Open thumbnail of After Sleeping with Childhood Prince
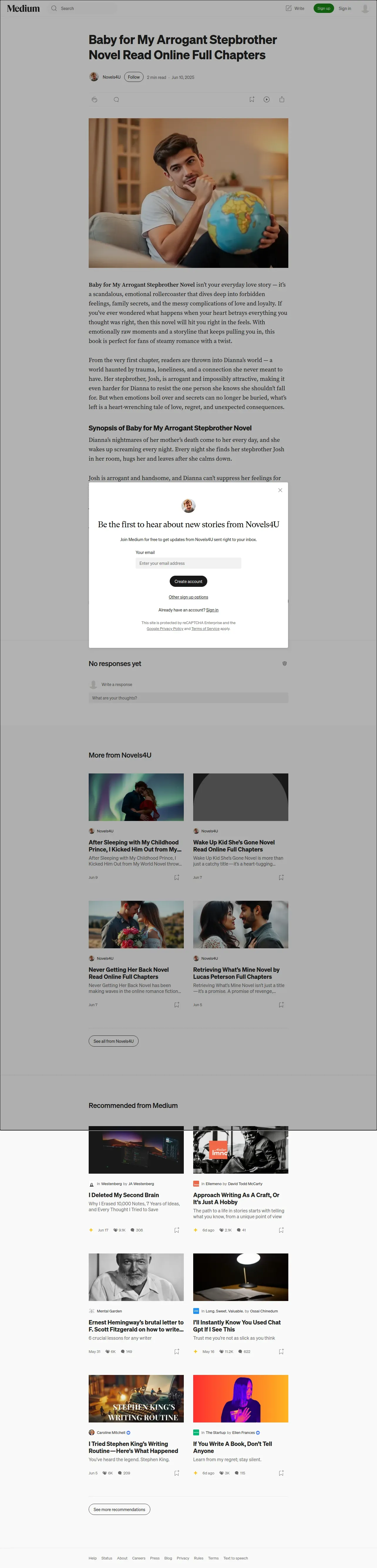This screenshot has width=377, height=1568. (137, 797)
